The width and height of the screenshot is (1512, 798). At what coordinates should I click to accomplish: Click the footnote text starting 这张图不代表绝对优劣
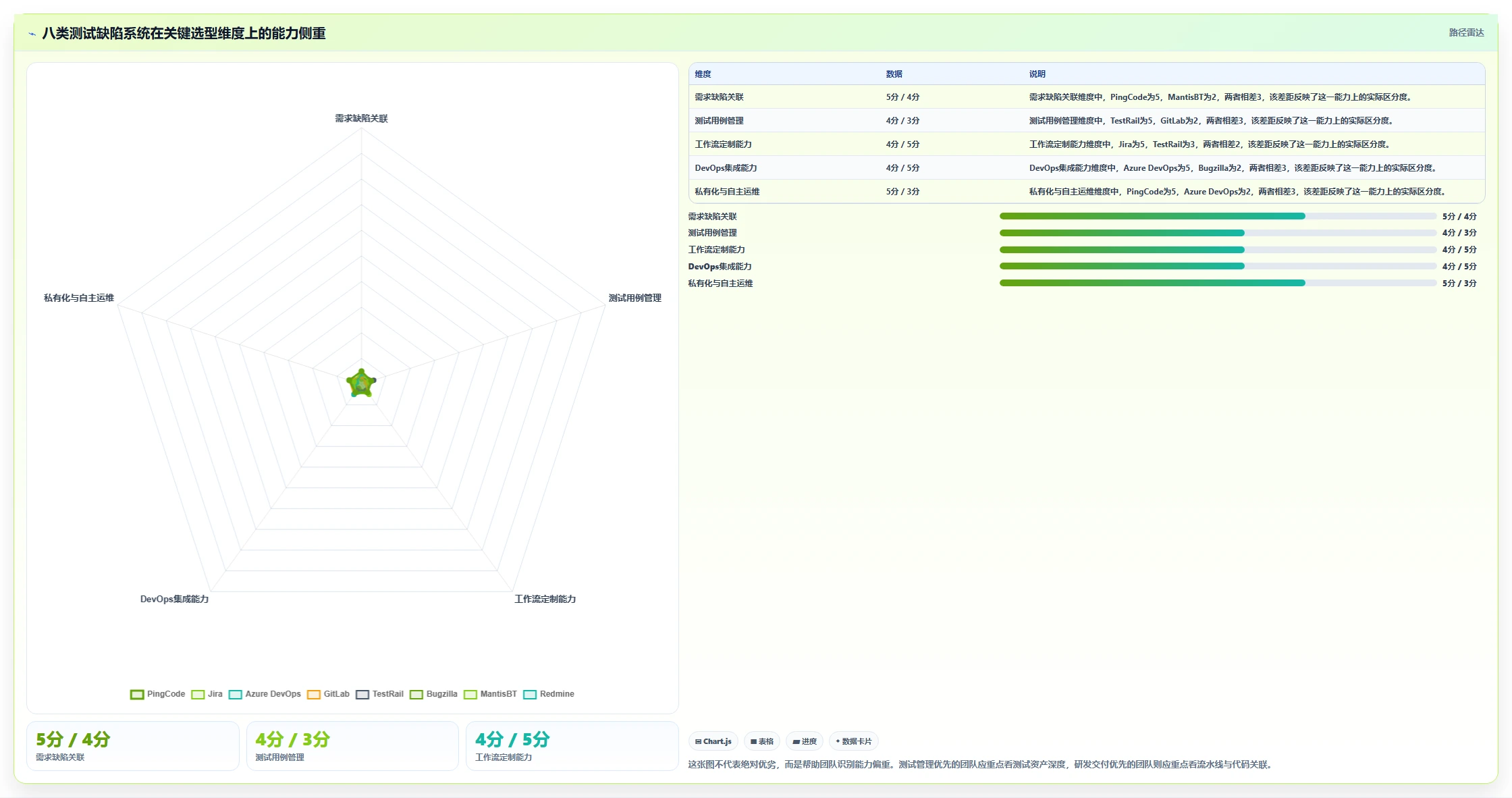point(981,765)
